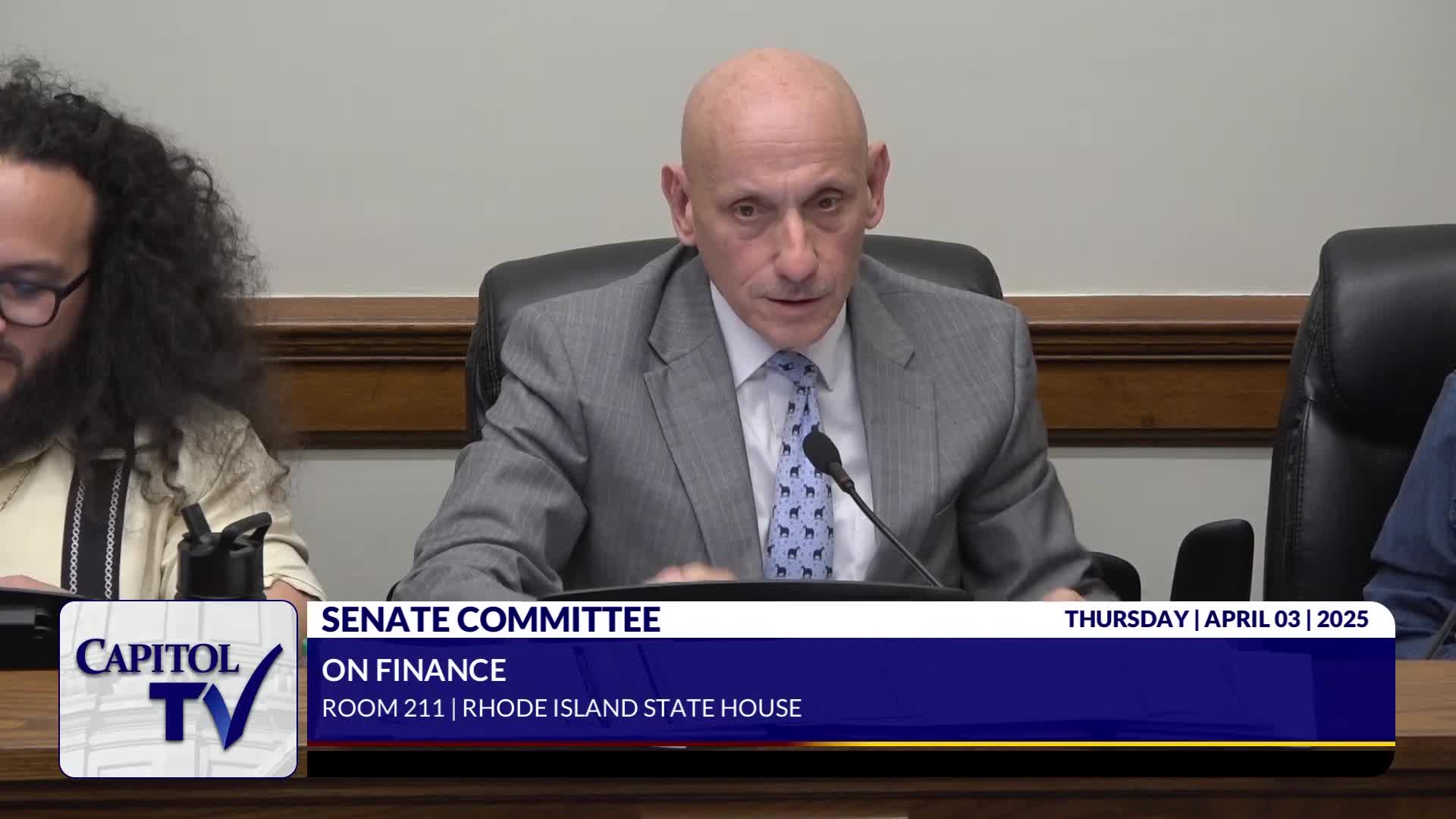The width and height of the screenshot is (1456, 819).
Task: Select the SENATE COMMITTEE title text
Action: [x=491, y=620]
